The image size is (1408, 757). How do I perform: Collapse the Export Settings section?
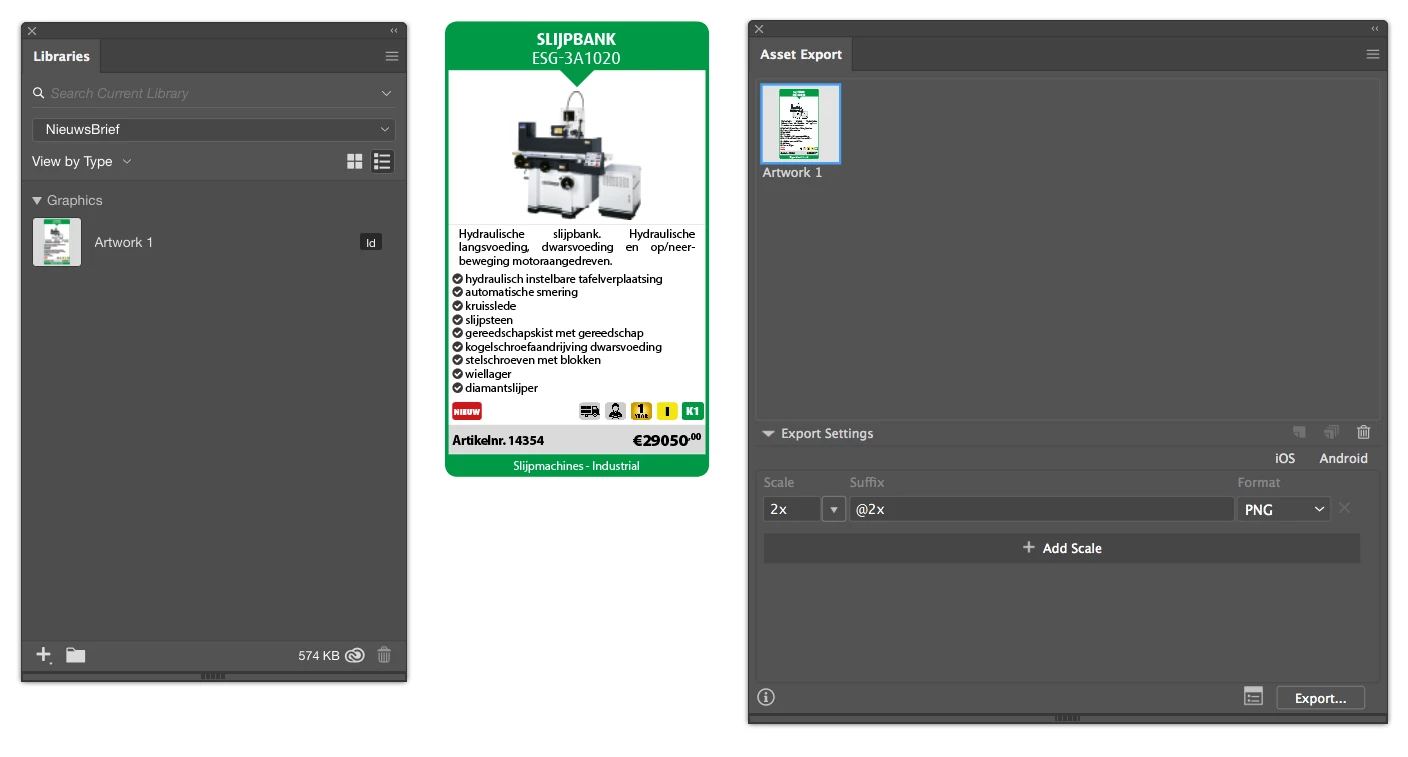[768, 434]
